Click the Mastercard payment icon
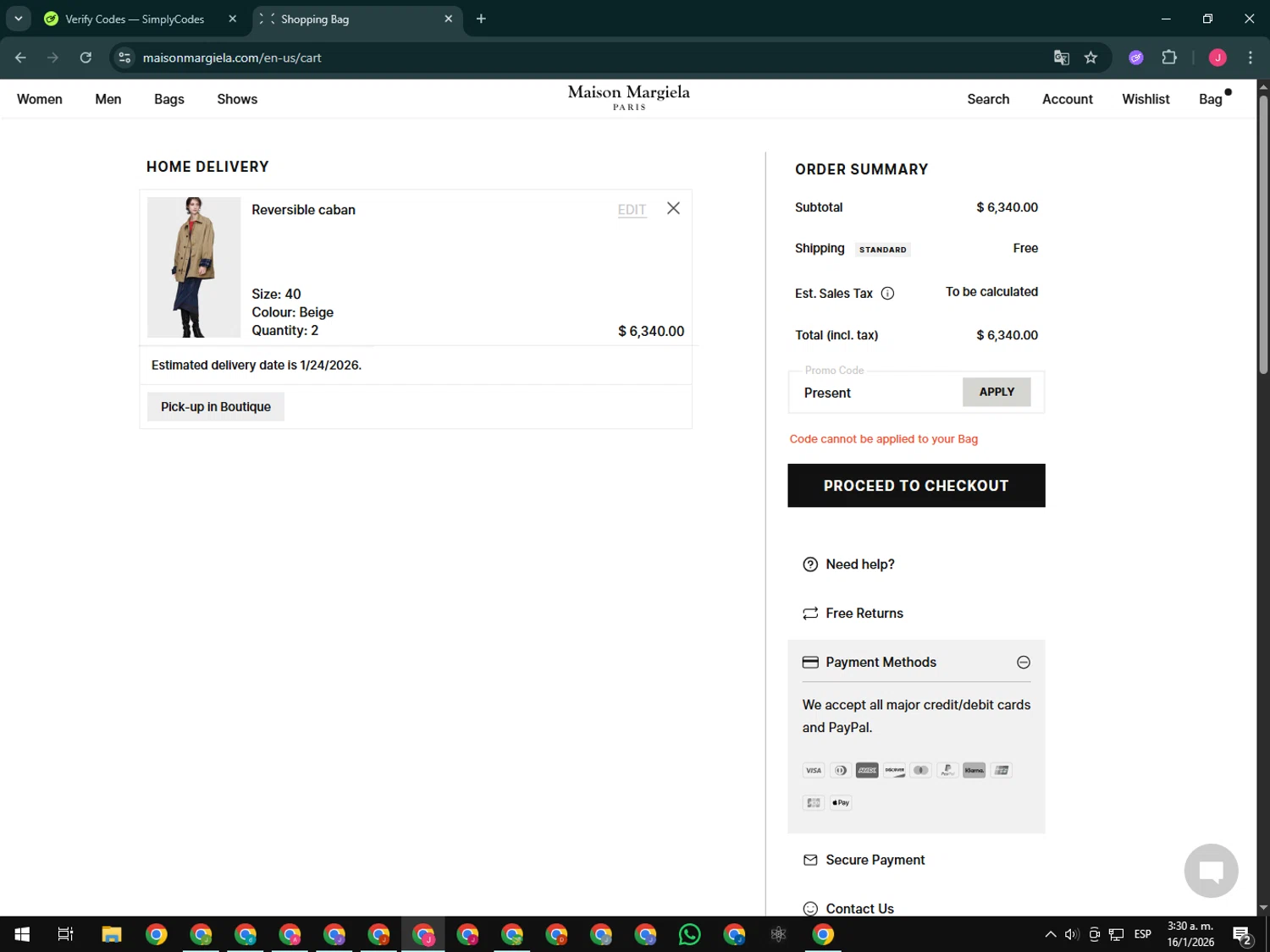The width and height of the screenshot is (1270, 952). point(920,770)
